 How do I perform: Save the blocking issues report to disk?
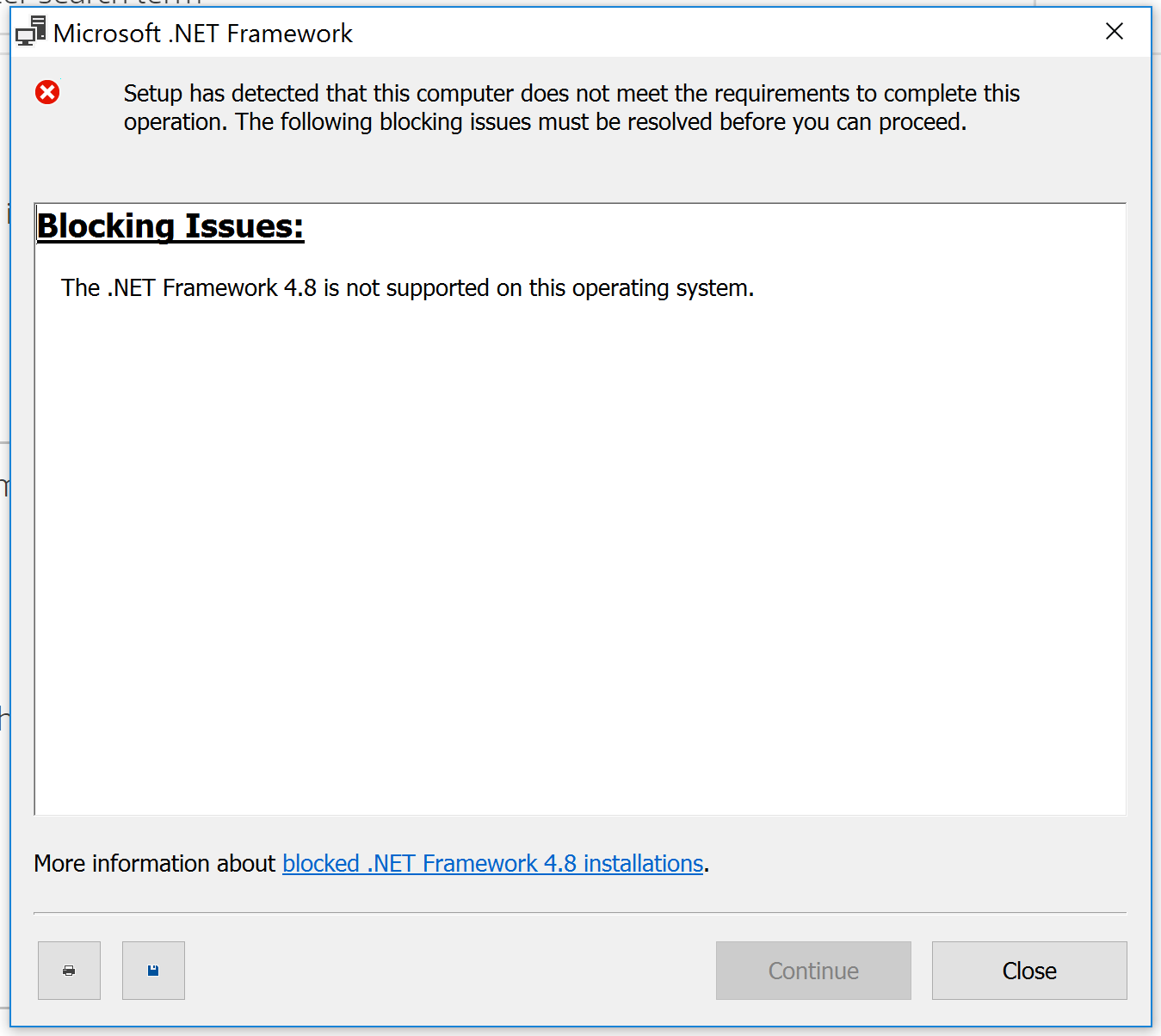153,970
